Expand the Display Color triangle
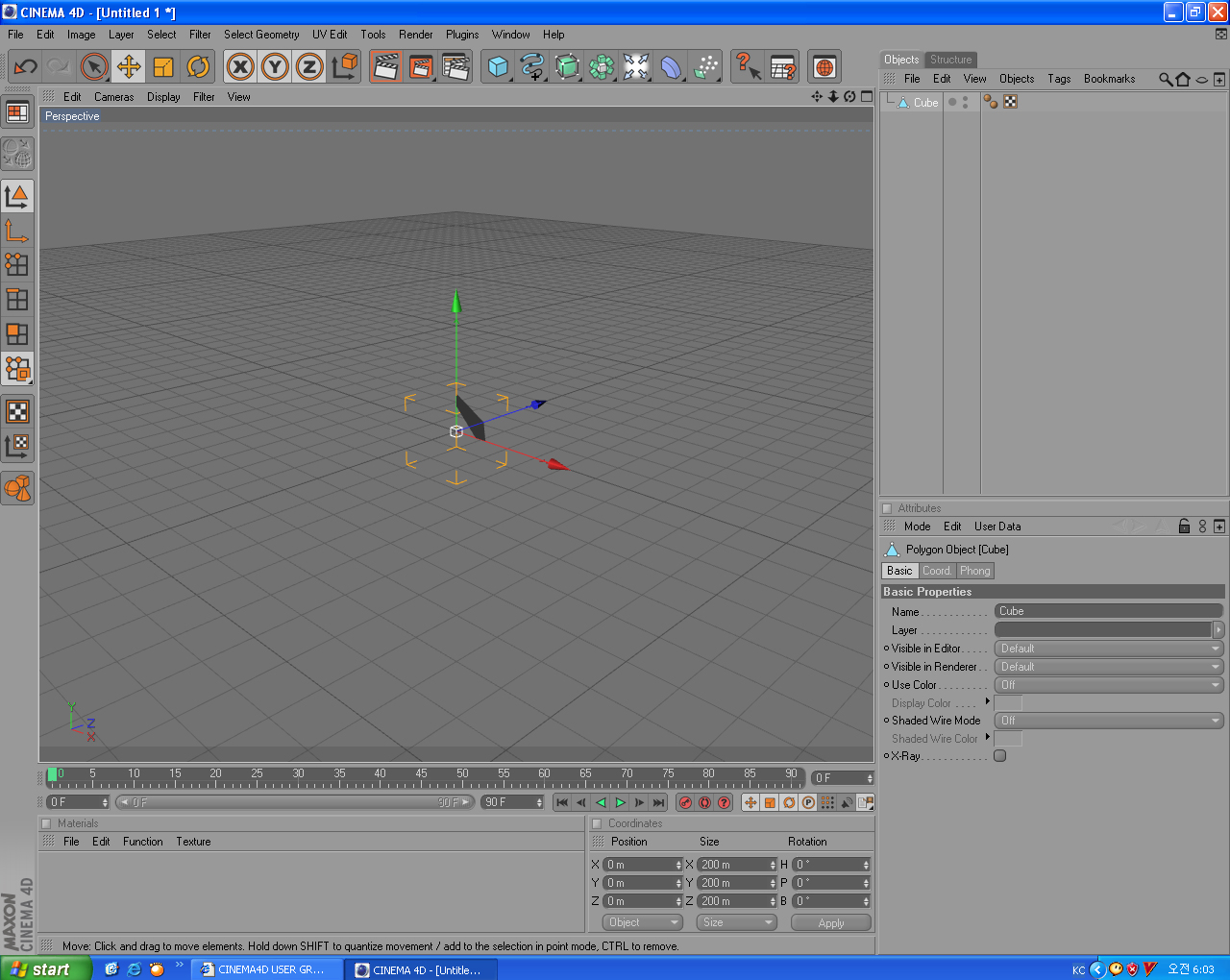Image resolution: width=1230 pixels, height=980 pixels. [988, 701]
